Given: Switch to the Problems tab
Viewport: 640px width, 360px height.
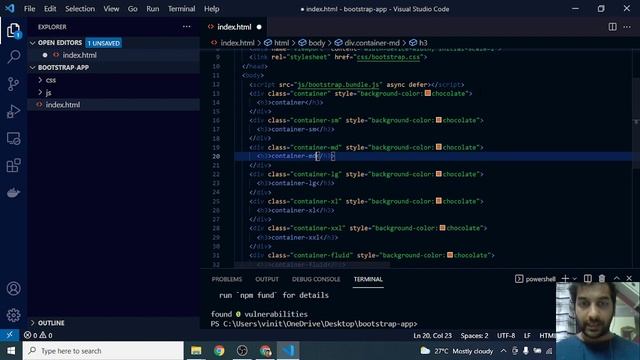Looking at the screenshot, I should 227,279.
